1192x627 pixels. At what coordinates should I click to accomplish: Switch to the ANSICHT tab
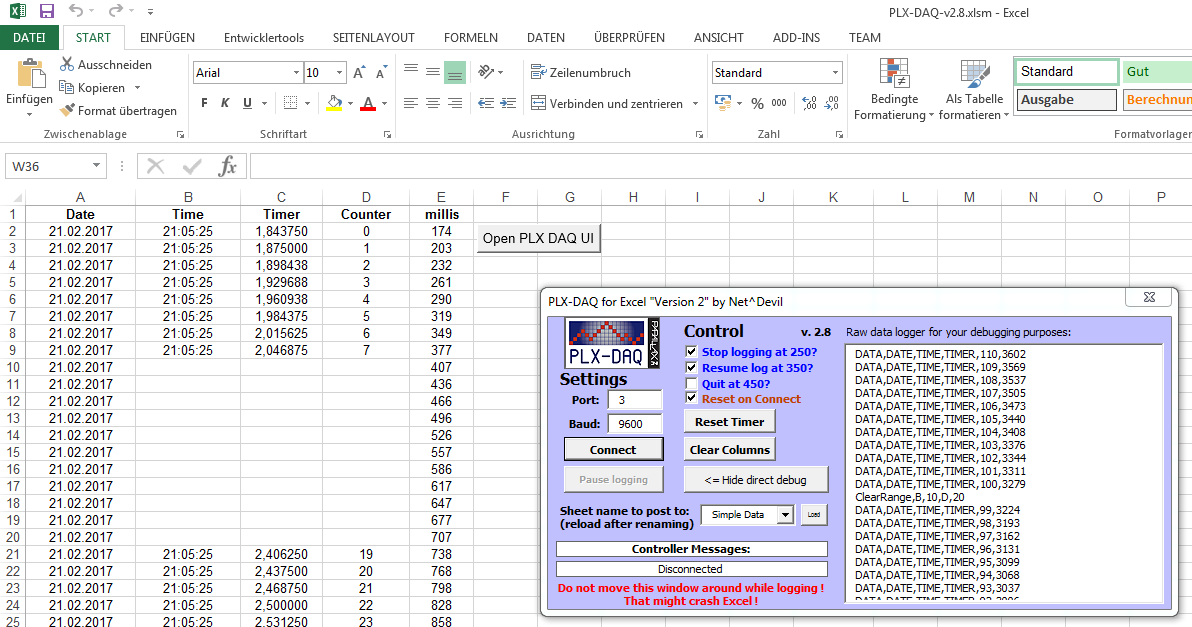pyautogui.click(x=718, y=37)
